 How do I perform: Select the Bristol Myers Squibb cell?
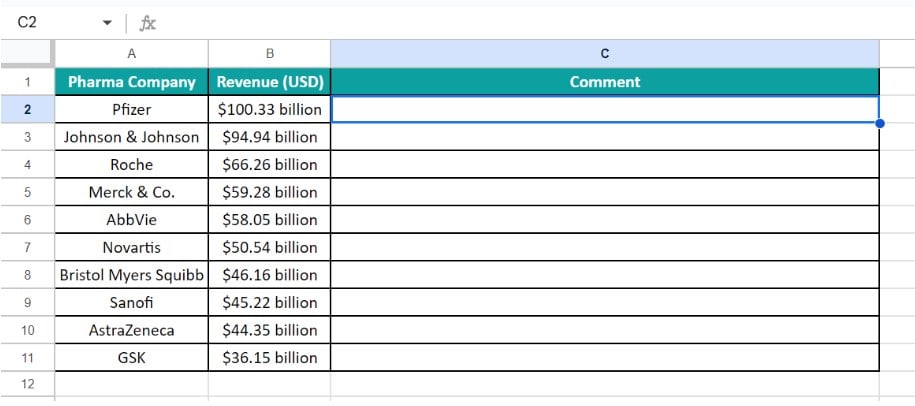tap(131, 275)
